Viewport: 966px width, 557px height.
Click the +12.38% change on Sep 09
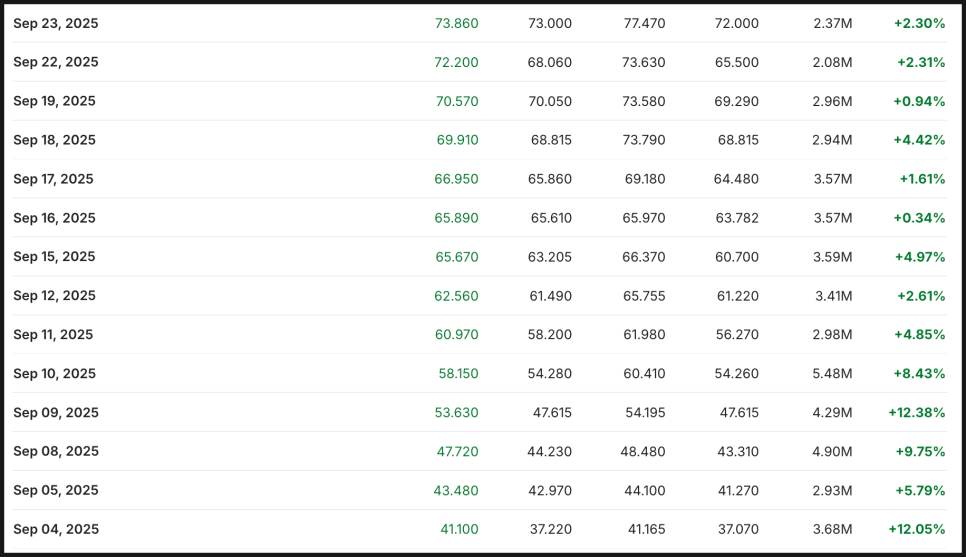917,413
